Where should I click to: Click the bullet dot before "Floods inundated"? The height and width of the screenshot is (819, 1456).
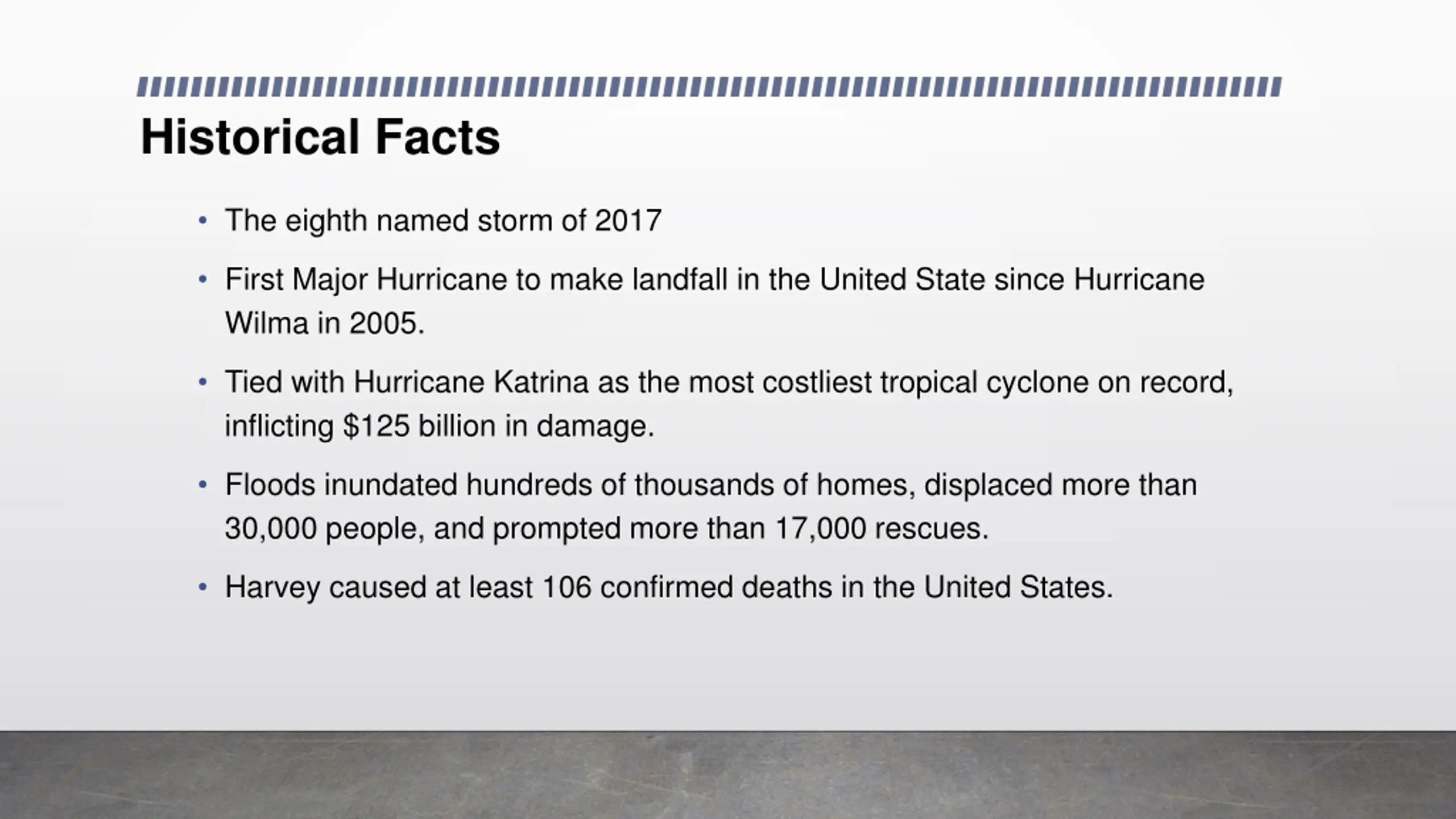(x=203, y=485)
